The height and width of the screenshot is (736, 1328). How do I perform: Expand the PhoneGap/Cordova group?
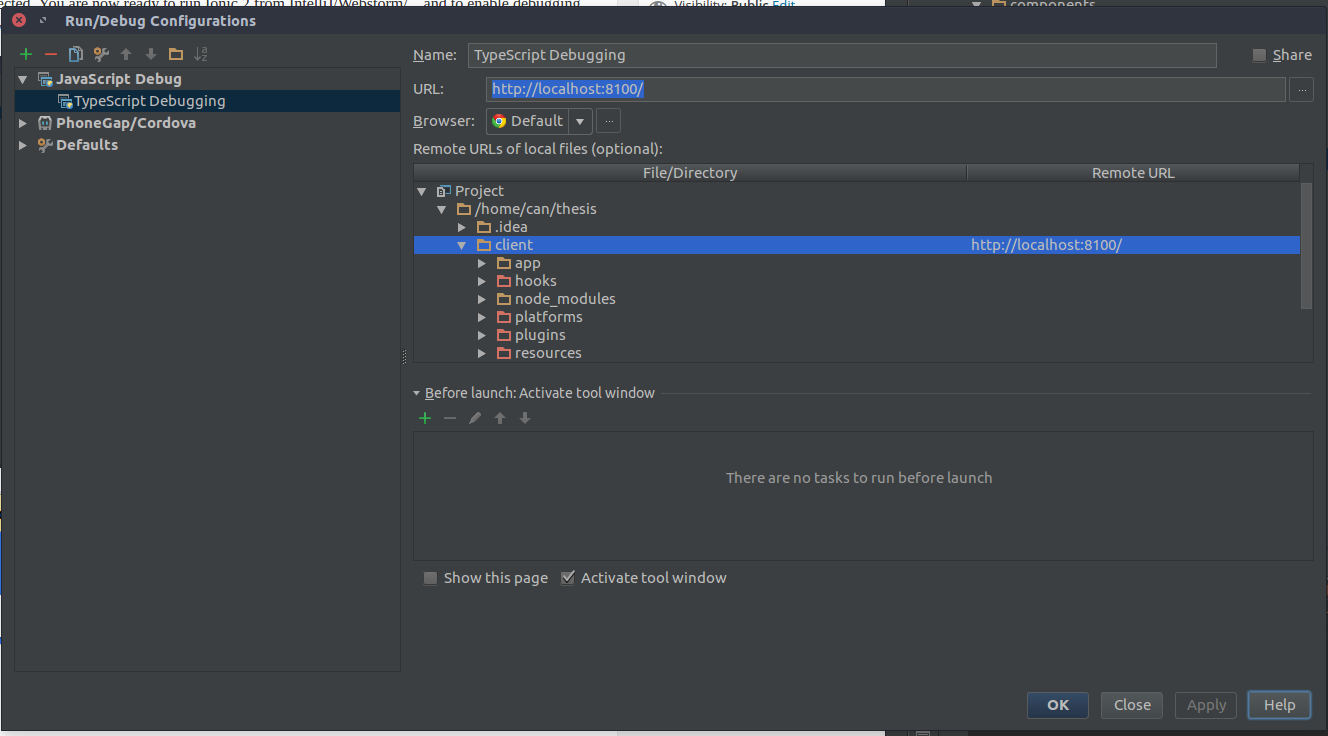coord(24,123)
